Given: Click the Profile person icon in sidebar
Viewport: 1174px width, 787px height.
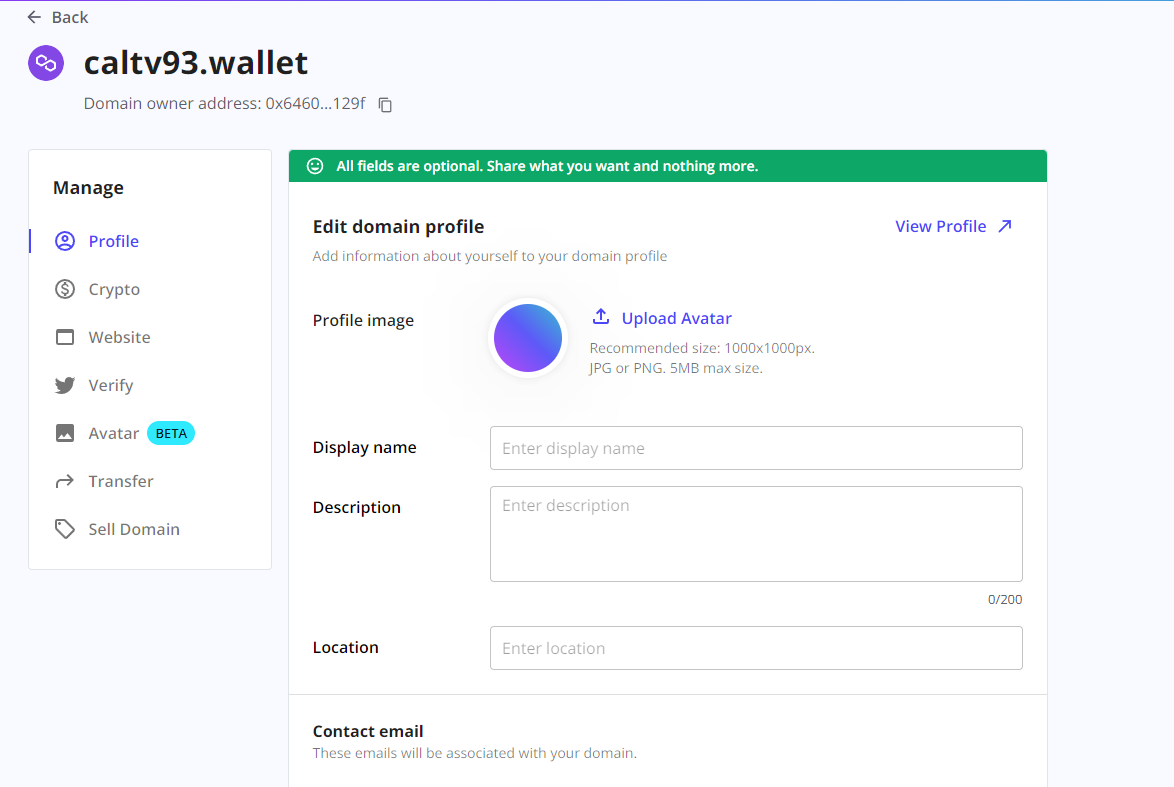Looking at the screenshot, I should click(x=65, y=241).
